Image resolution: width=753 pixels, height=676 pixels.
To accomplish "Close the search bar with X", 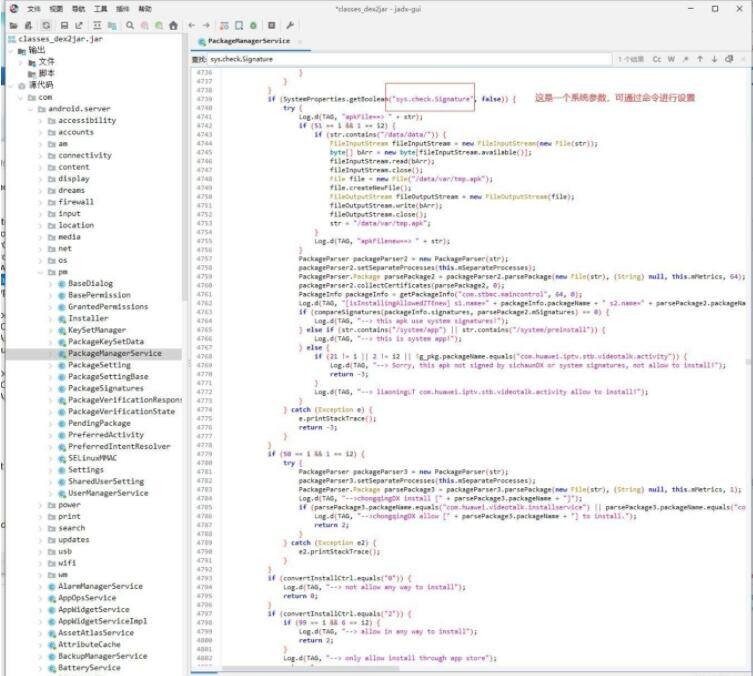I will pos(743,59).
